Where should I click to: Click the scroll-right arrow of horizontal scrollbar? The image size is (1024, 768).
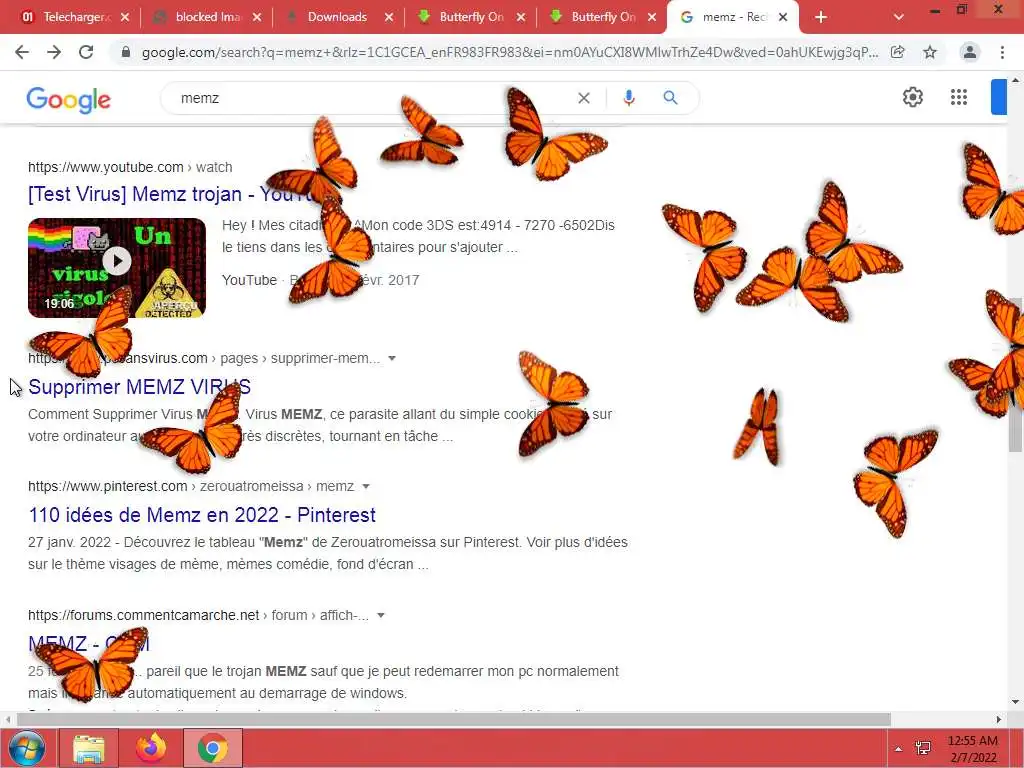coord(999,720)
